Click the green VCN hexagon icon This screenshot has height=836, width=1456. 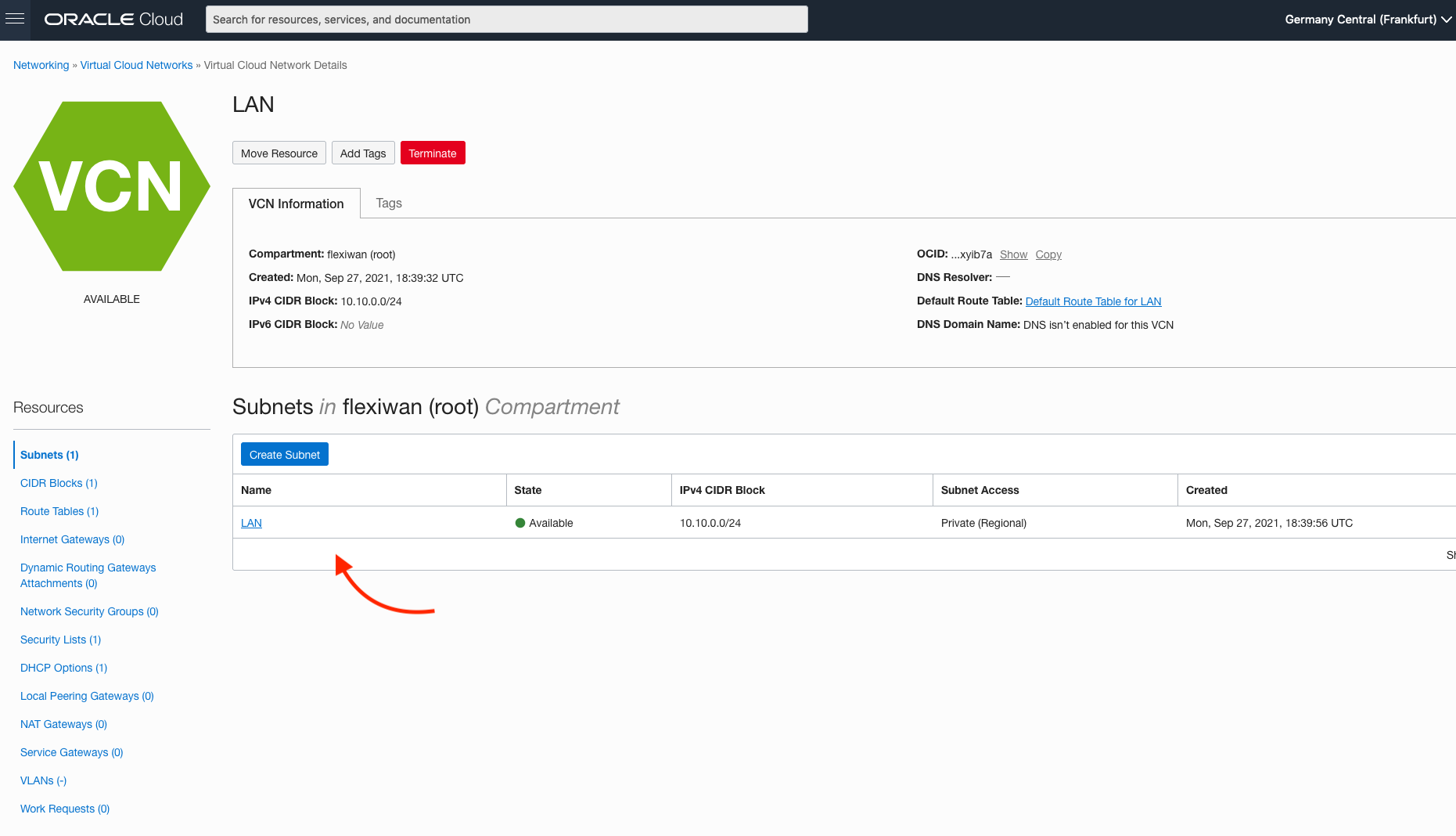[x=112, y=186]
